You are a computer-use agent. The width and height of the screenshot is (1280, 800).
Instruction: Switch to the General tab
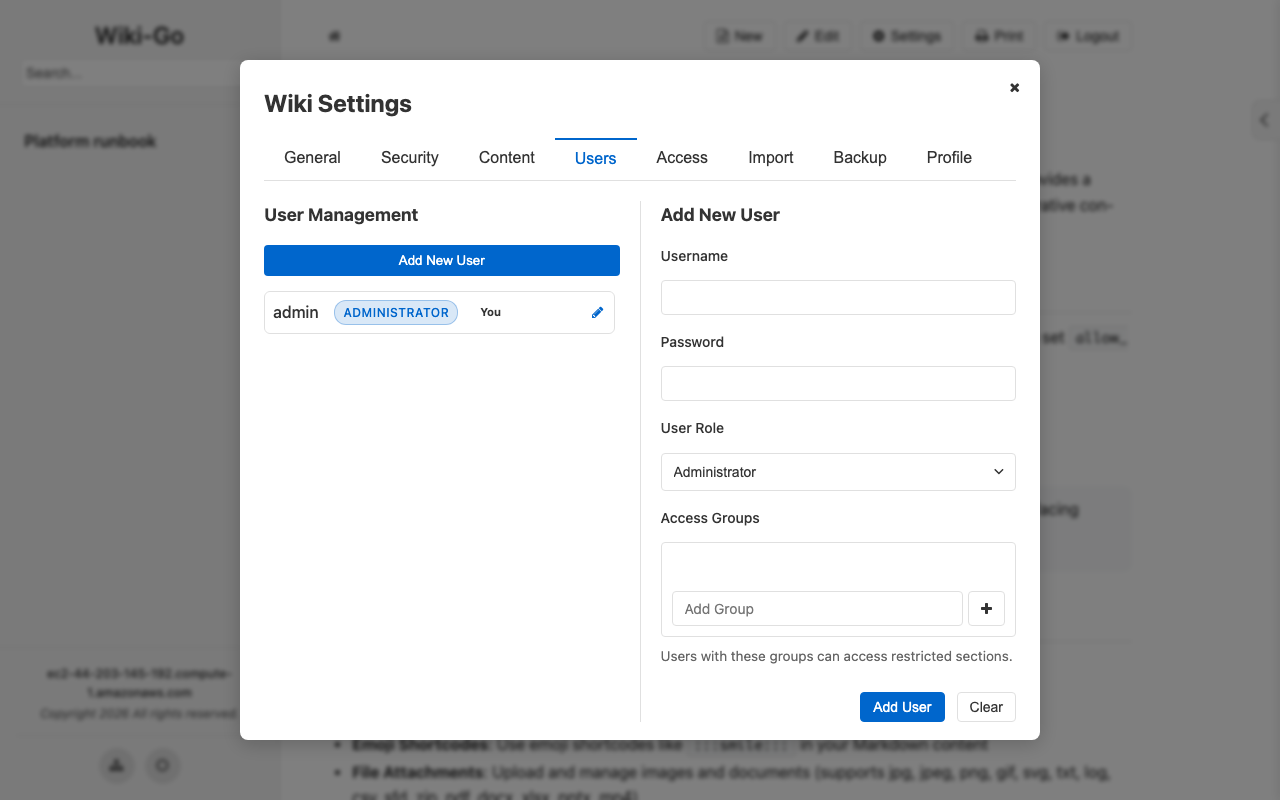(x=312, y=158)
